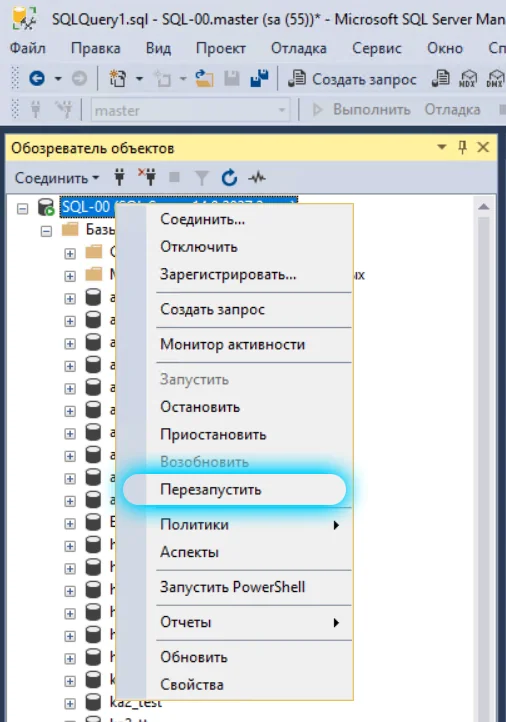This screenshot has width=506, height=722.
Task: Open the Отладка menu in menu bar
Action: point(299,48)
